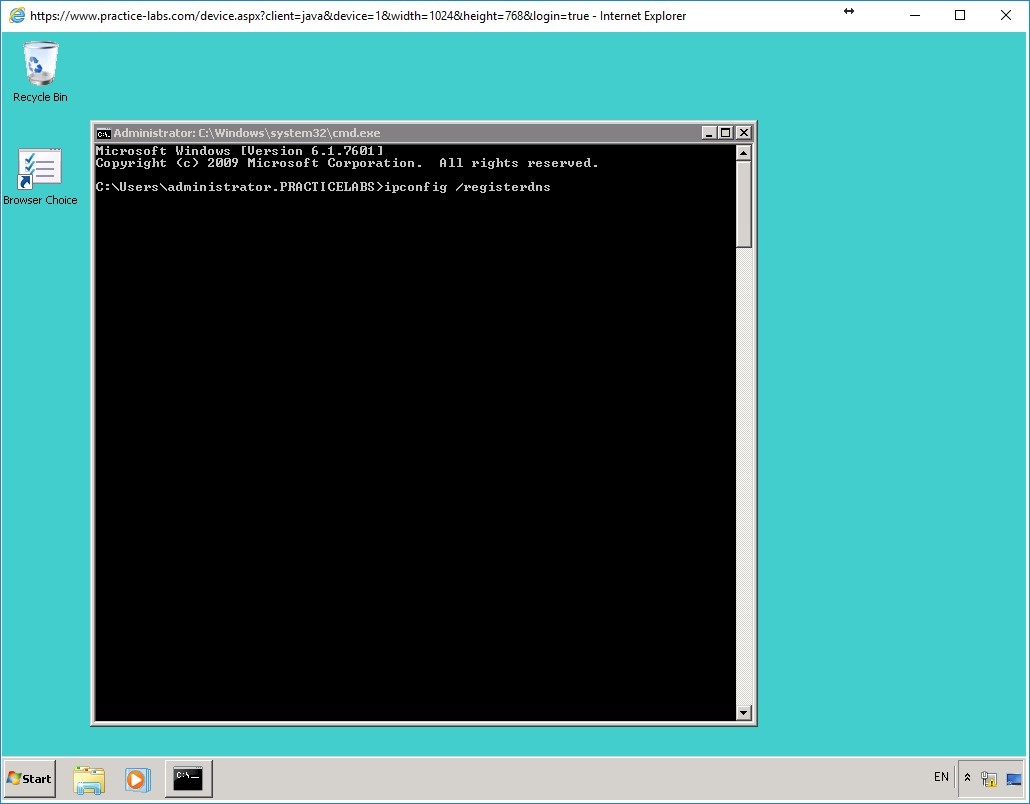The width and height of the screenshot is (1030, 804).
Task: Place cursor after the ipconfig command line
Action: point(557,187)
